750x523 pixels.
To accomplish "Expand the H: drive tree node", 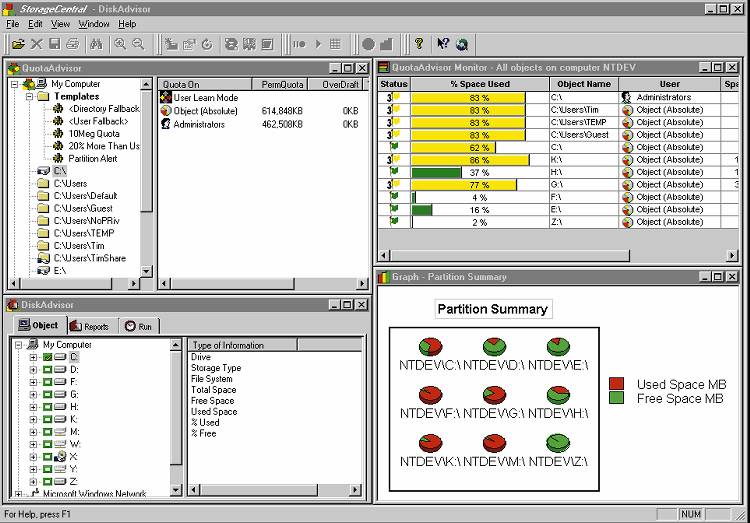I will pos(33,407).
